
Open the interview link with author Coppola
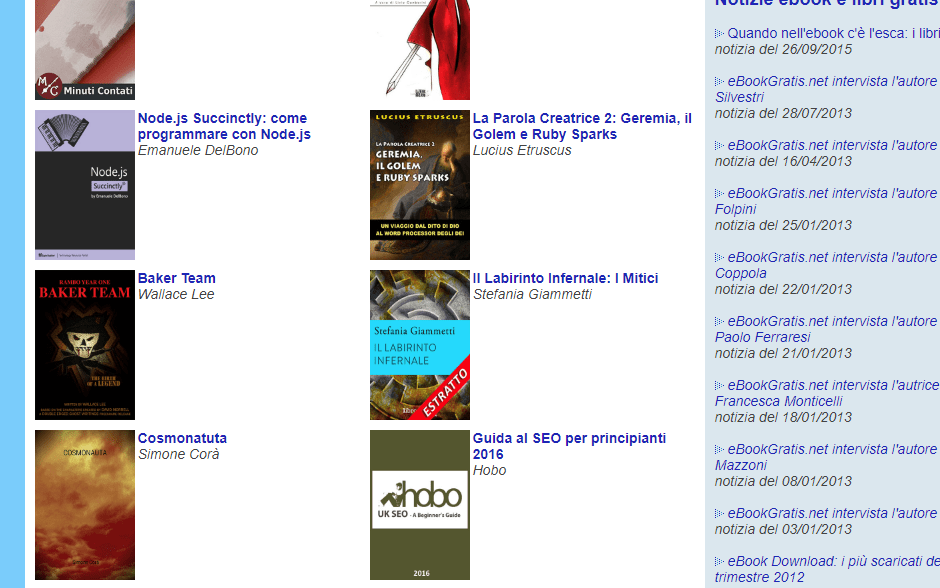click(x=827, y=266)
